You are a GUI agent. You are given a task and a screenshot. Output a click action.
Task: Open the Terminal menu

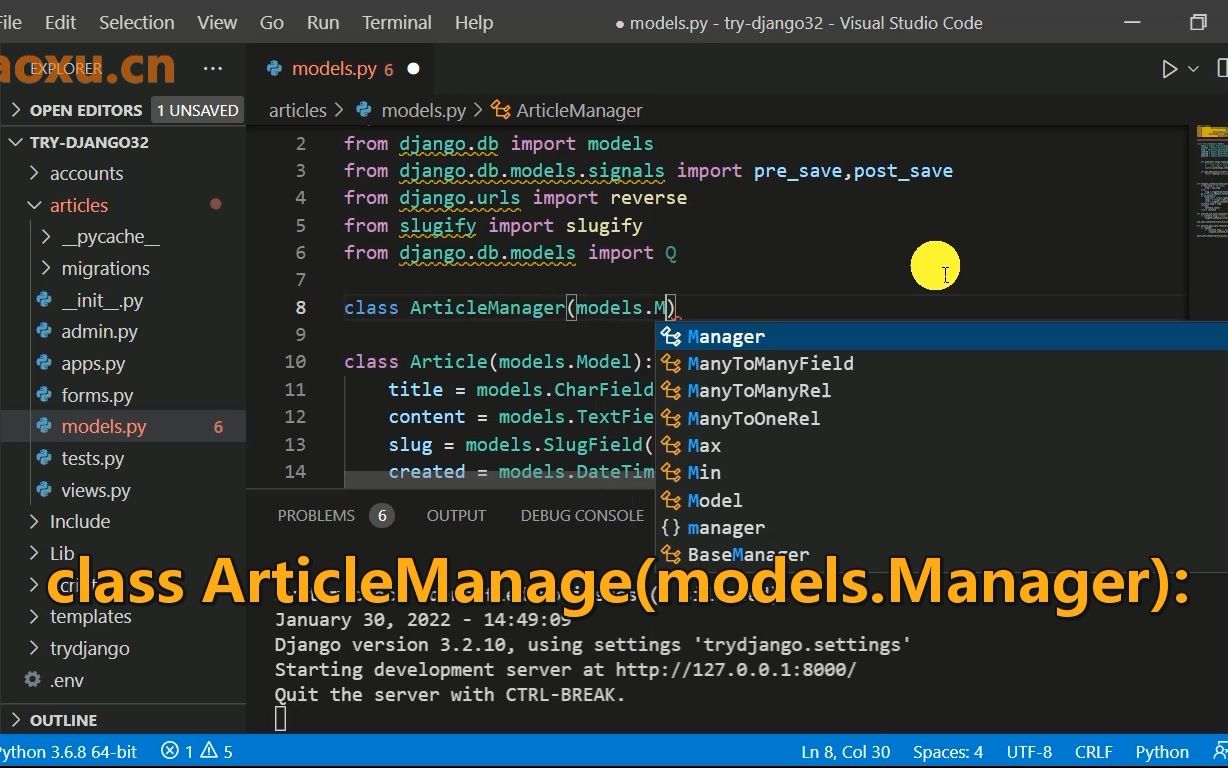pos(395,22)
